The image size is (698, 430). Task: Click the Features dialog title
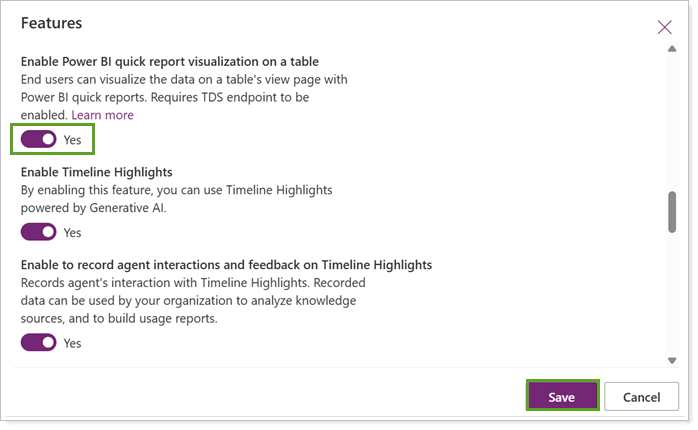pyautogui.click(x=51, y=22)
